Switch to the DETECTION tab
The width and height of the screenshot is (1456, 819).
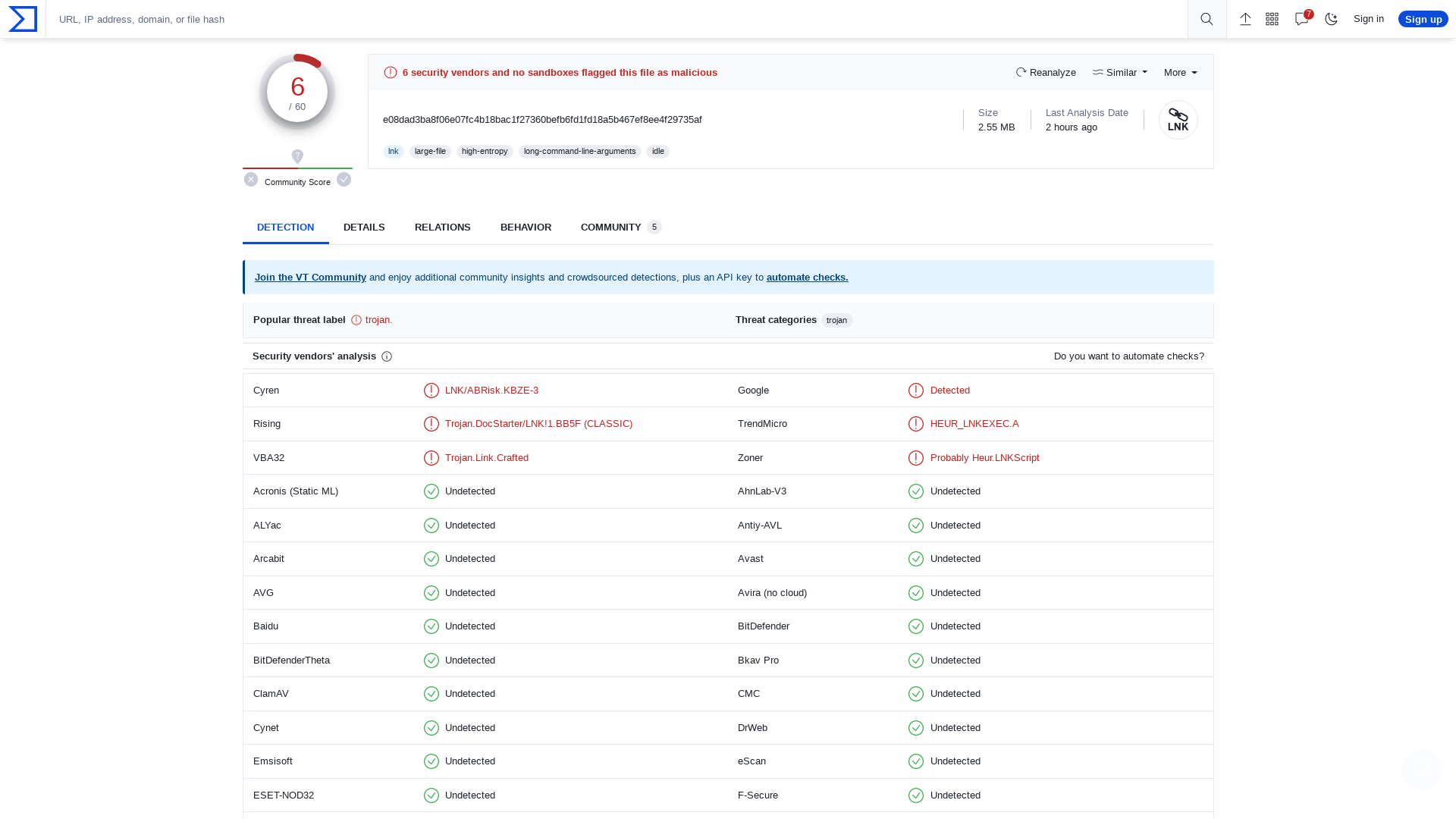coord(285,227)
